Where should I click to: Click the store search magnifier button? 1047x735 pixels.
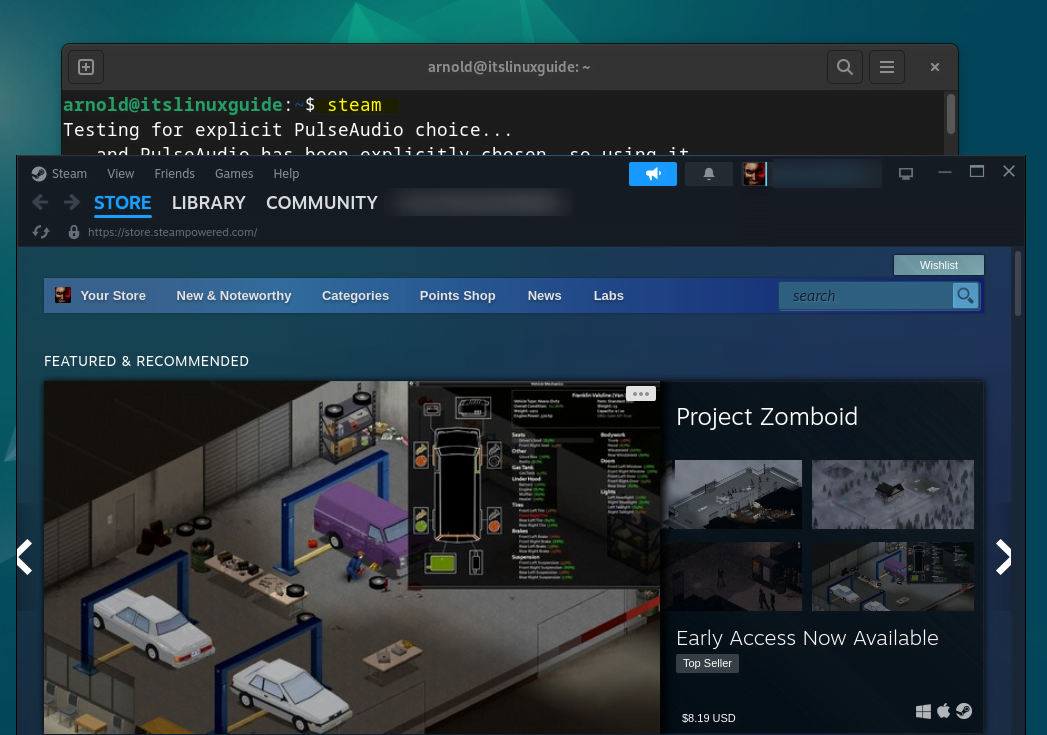[965, 295]
